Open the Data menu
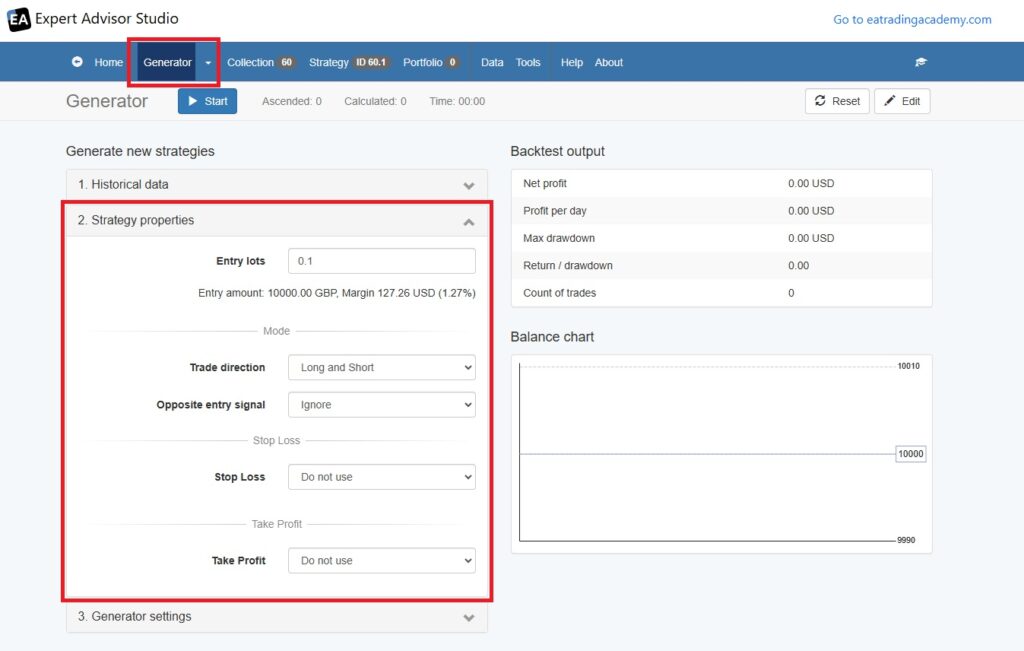Image resolution: width=1024 pixels, height=651 pixels. click(x=492, y=62)
